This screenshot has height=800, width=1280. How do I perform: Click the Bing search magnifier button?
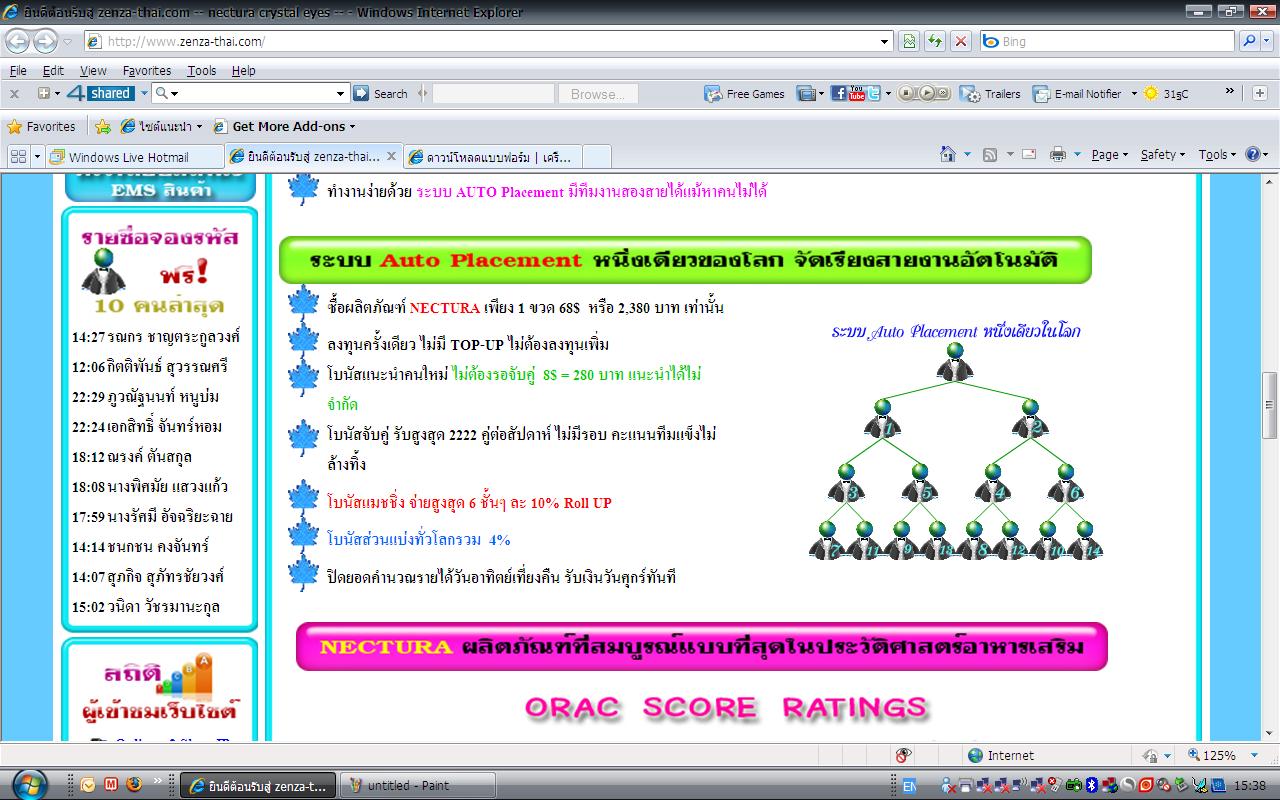click(x=1250, y=41)
